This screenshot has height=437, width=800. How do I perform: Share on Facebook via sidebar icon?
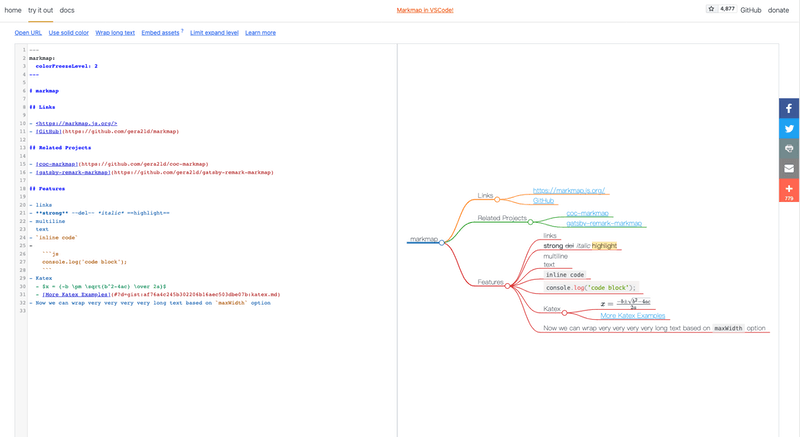pyautogui.click(x=789, y=108)
